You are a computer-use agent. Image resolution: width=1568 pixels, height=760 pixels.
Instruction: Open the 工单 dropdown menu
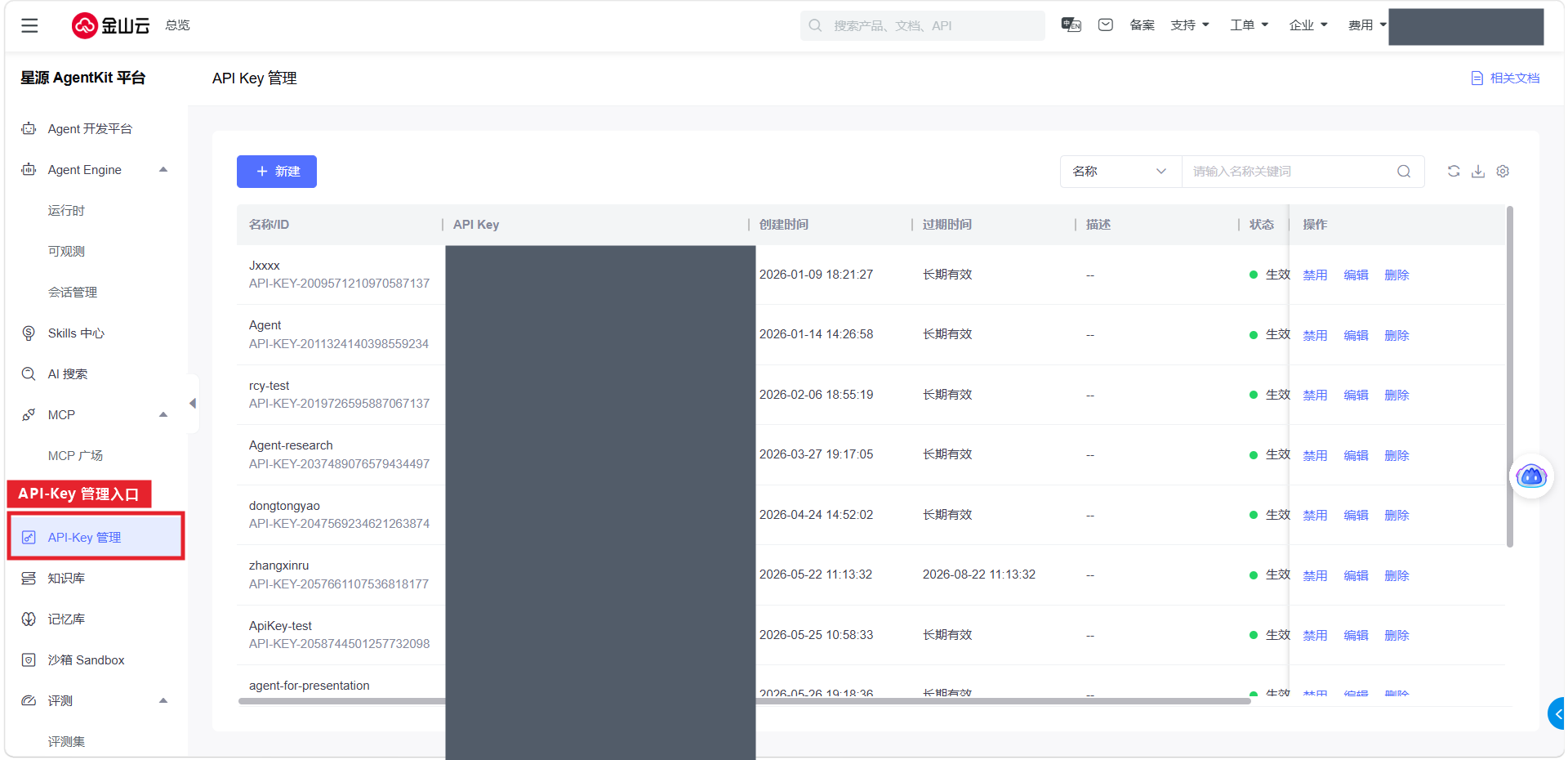(x=1249, y=25)
